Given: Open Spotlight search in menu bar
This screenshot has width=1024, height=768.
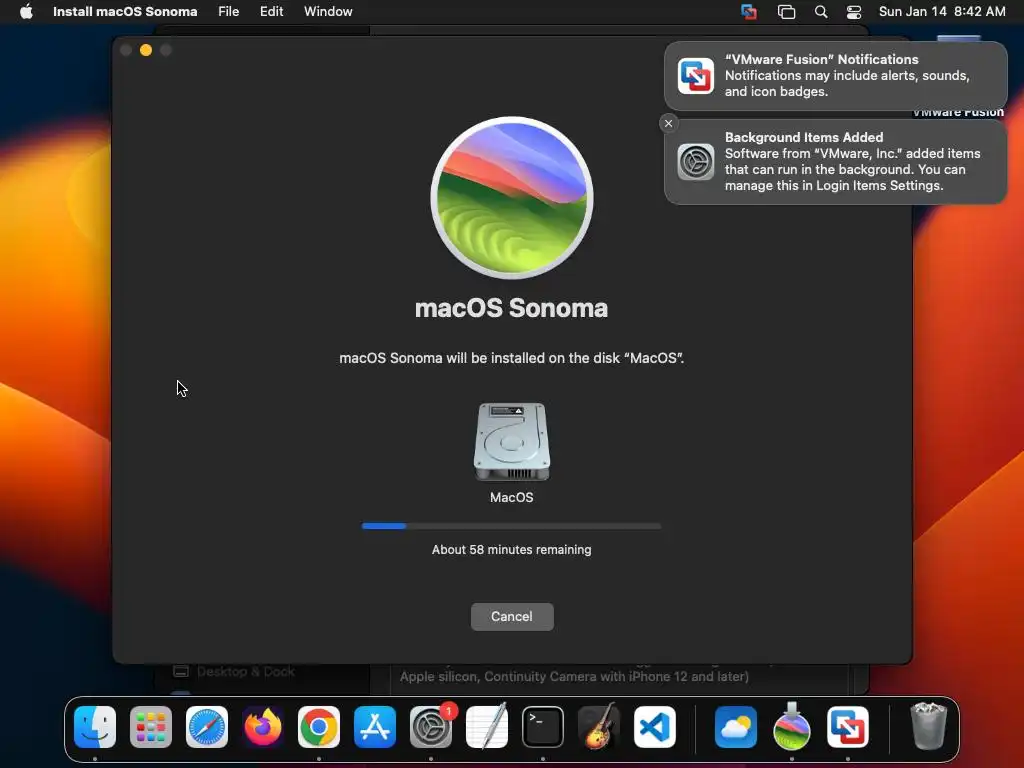Looking at the screenshot, I should pyautogui.click(x=821, y=12).
